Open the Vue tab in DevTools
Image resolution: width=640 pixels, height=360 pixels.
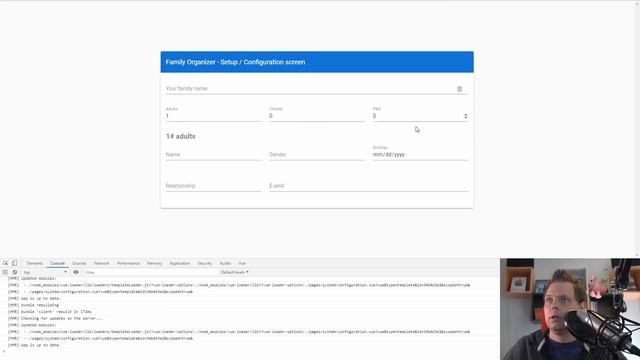[x=242, y=263]
